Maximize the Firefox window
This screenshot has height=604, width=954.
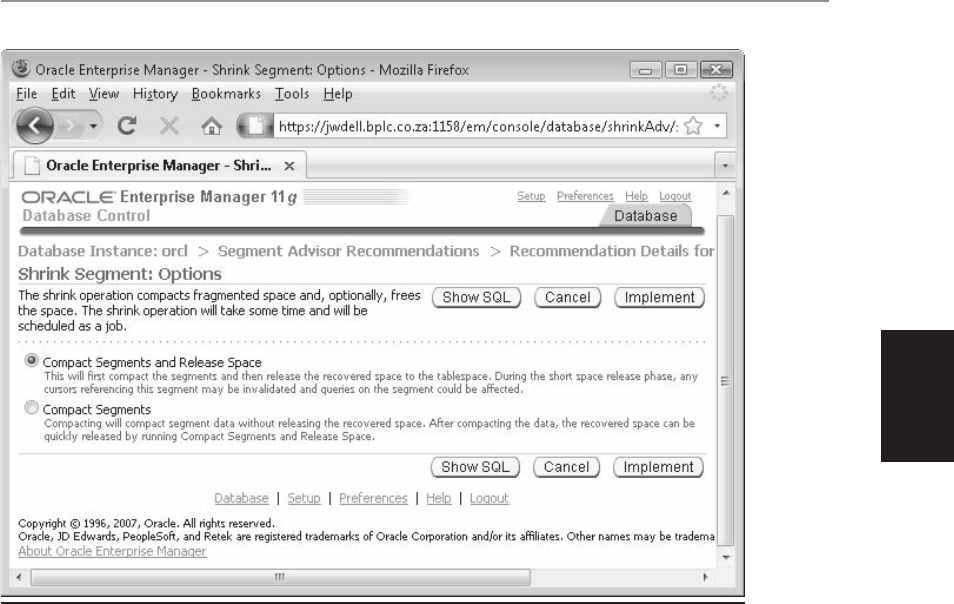(681, 70)
